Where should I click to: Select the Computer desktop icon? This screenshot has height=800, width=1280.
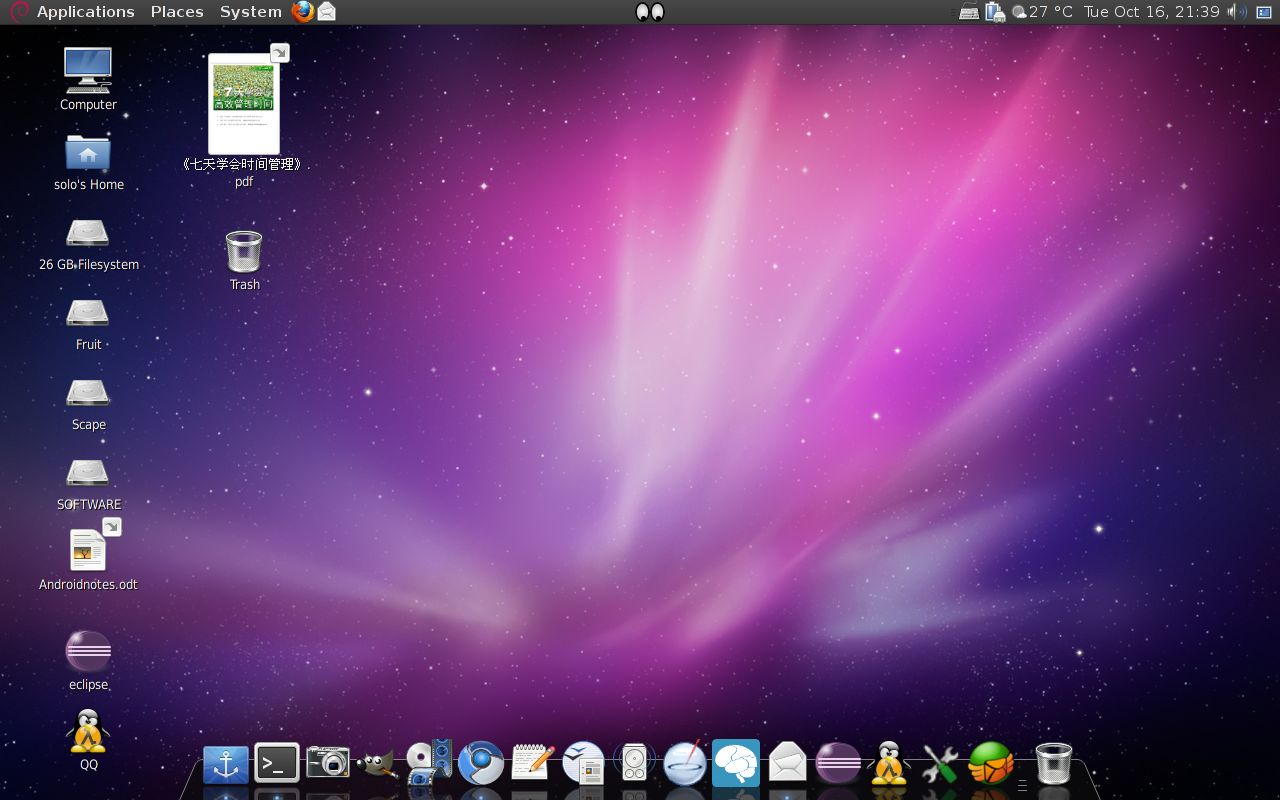tap(88, 70)
